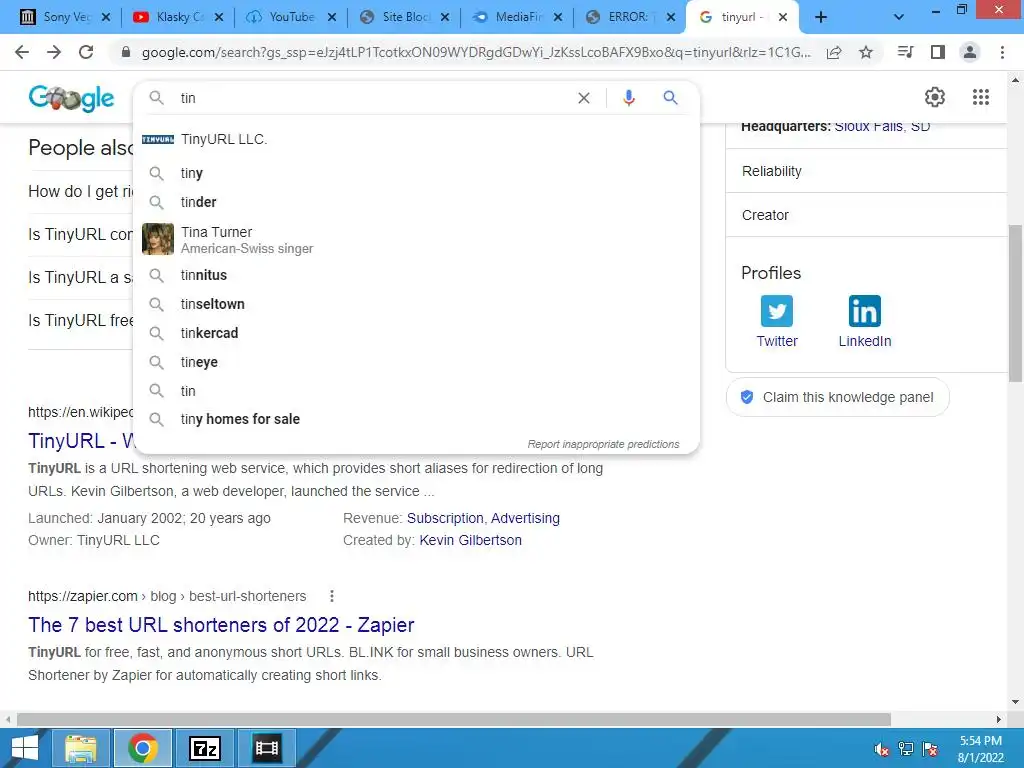Open the Action Center flag icon
Image resolution: width=1024 pixels, height=768 pixels.
930,749
